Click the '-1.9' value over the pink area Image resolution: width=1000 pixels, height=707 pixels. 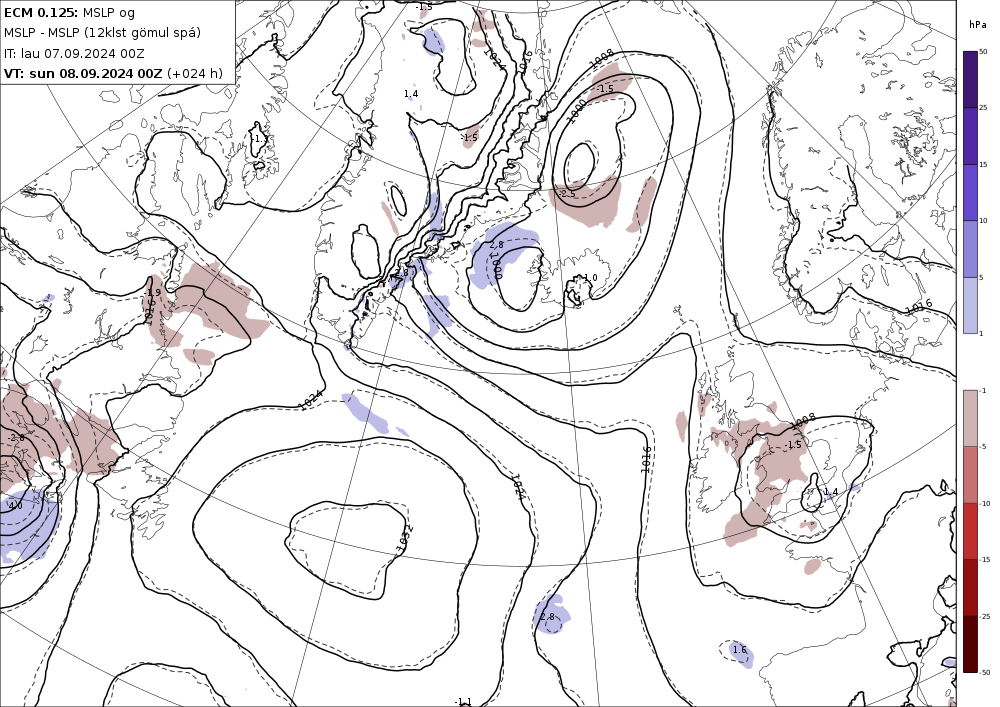pos(152,293)
